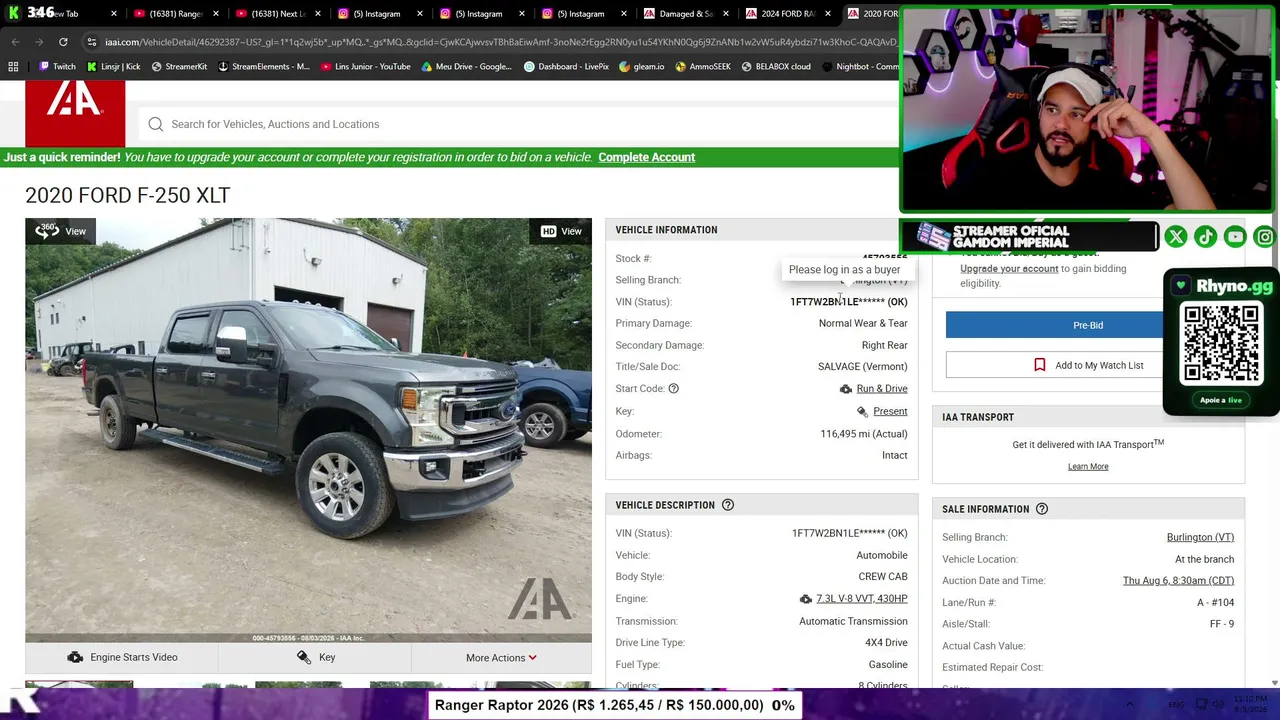Open the 360 view icon on the photo

click(46, 231)
